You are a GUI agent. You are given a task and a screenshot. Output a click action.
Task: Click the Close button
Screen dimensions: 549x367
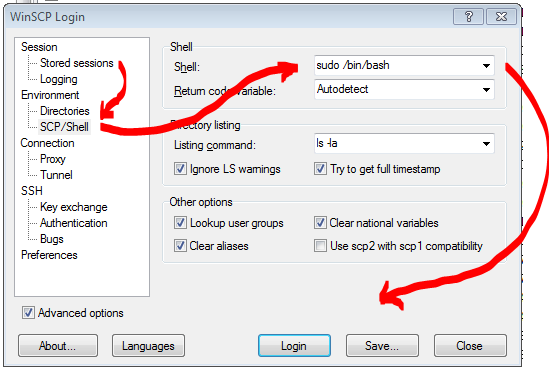pos(470,346)
